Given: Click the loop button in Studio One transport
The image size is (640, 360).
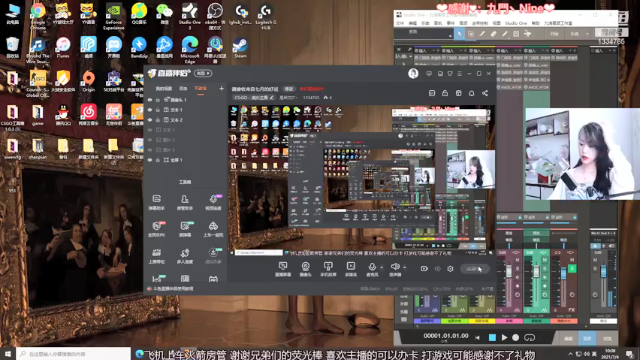Looking at the screenshot, I should point(529,338).
